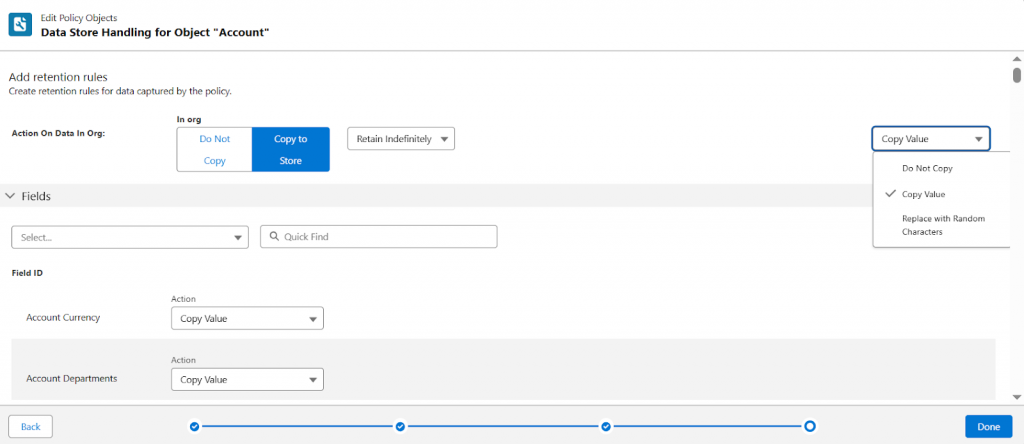
Task: Click the current final progress step circle
Action: click(810, 427)
